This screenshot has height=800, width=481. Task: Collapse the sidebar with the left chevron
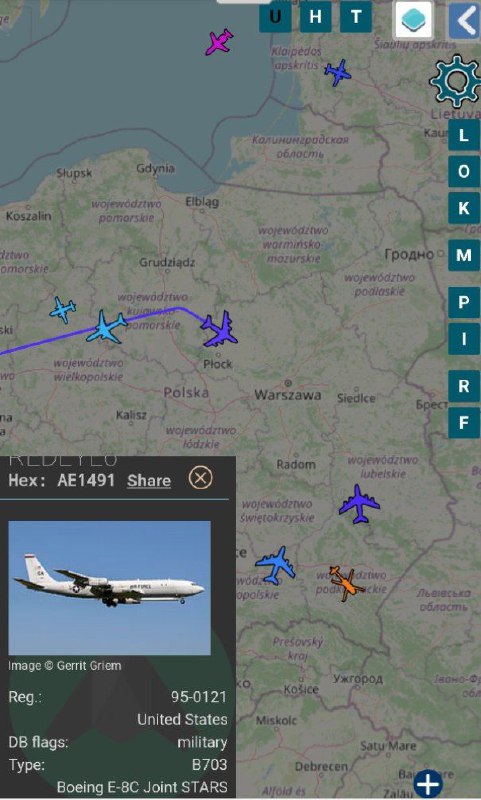464,20
